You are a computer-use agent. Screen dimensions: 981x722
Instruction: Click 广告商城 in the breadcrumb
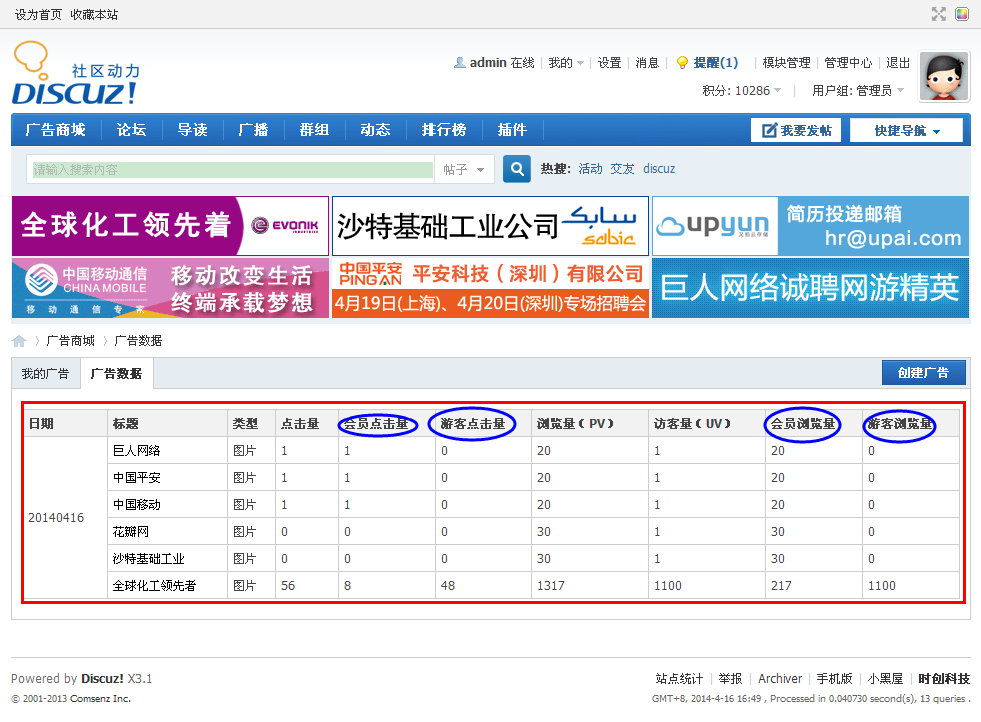(x=71, y=341)
